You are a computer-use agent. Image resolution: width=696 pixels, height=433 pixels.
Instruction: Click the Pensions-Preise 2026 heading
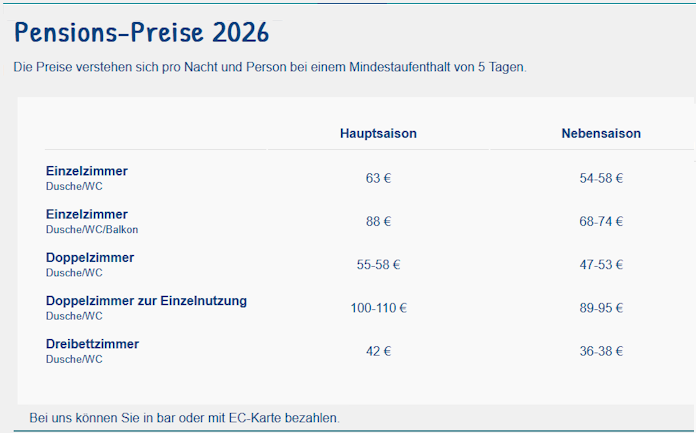coord(141,32)
